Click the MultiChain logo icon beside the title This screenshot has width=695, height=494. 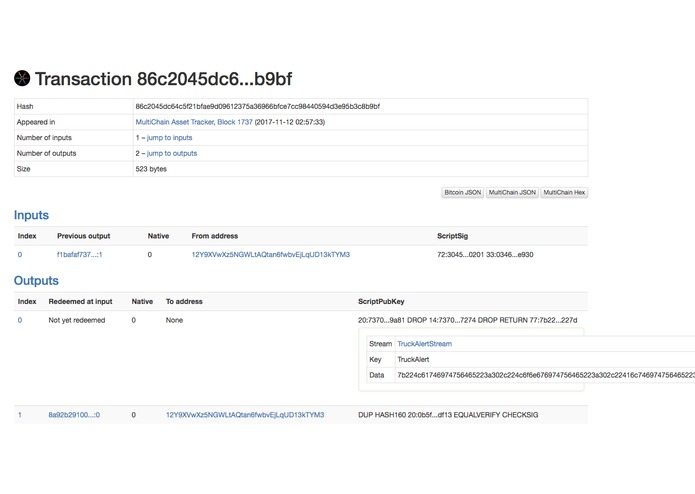coord(22,78)
